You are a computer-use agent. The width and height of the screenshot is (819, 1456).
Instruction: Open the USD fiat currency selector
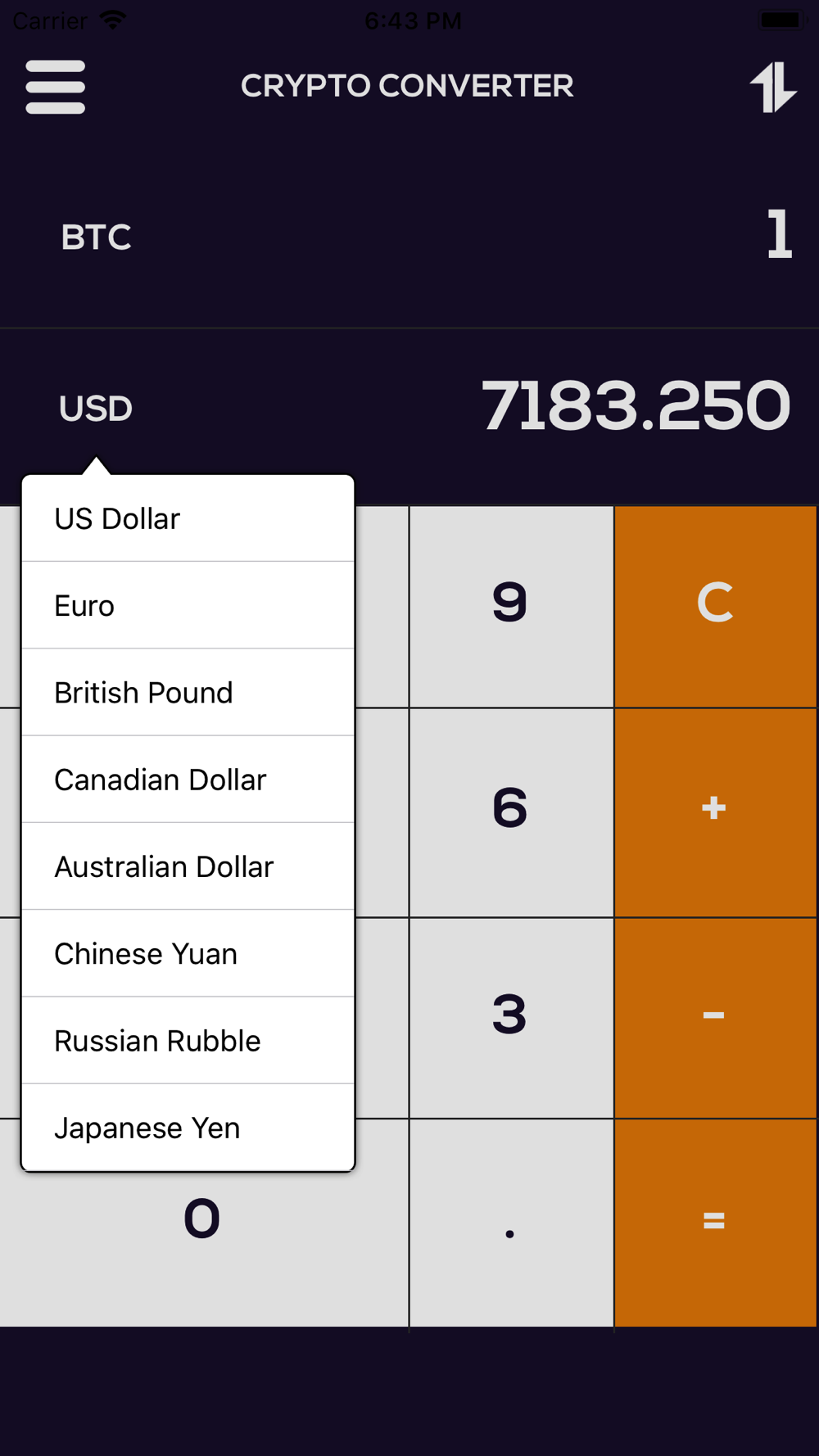point(96,409)
